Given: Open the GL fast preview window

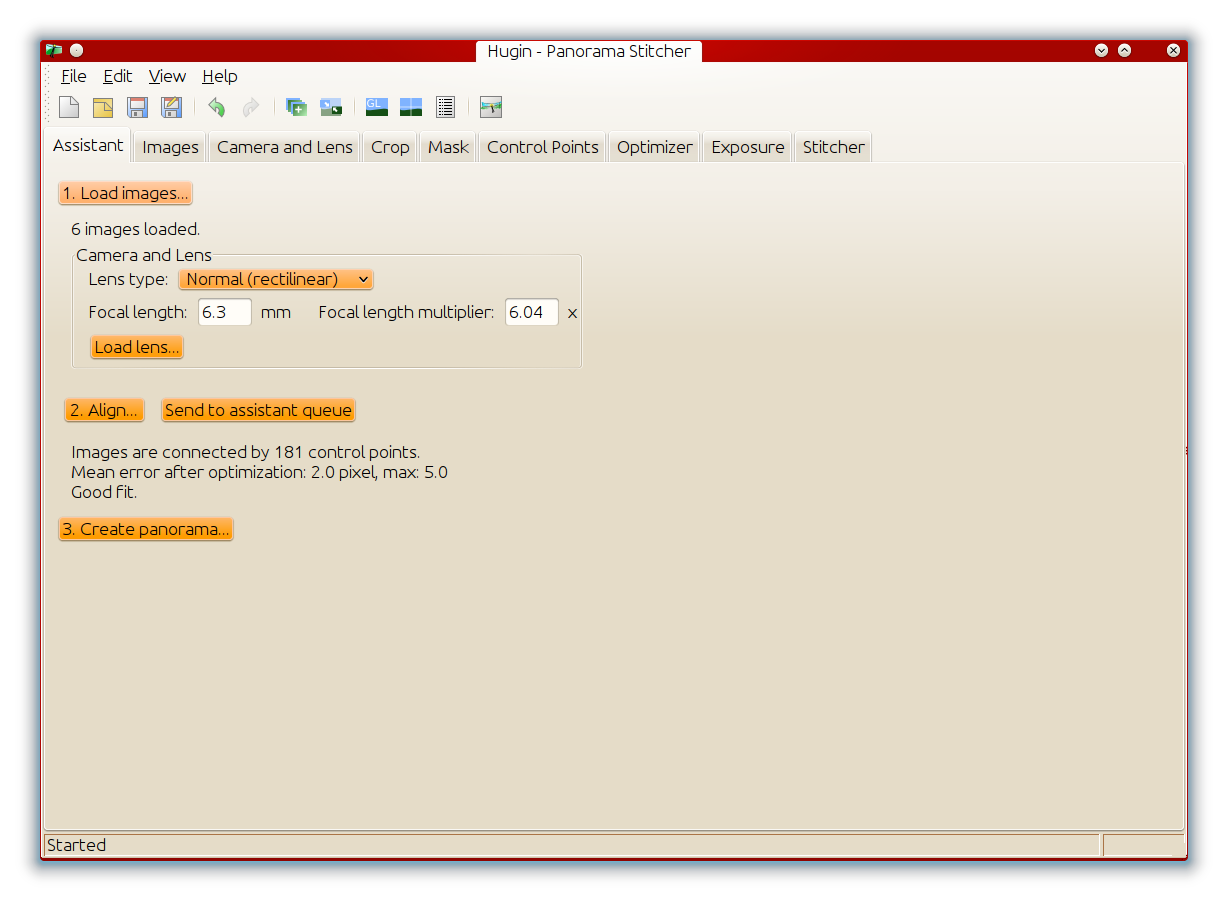Looking at the screenshot, I should pos(376,107).
